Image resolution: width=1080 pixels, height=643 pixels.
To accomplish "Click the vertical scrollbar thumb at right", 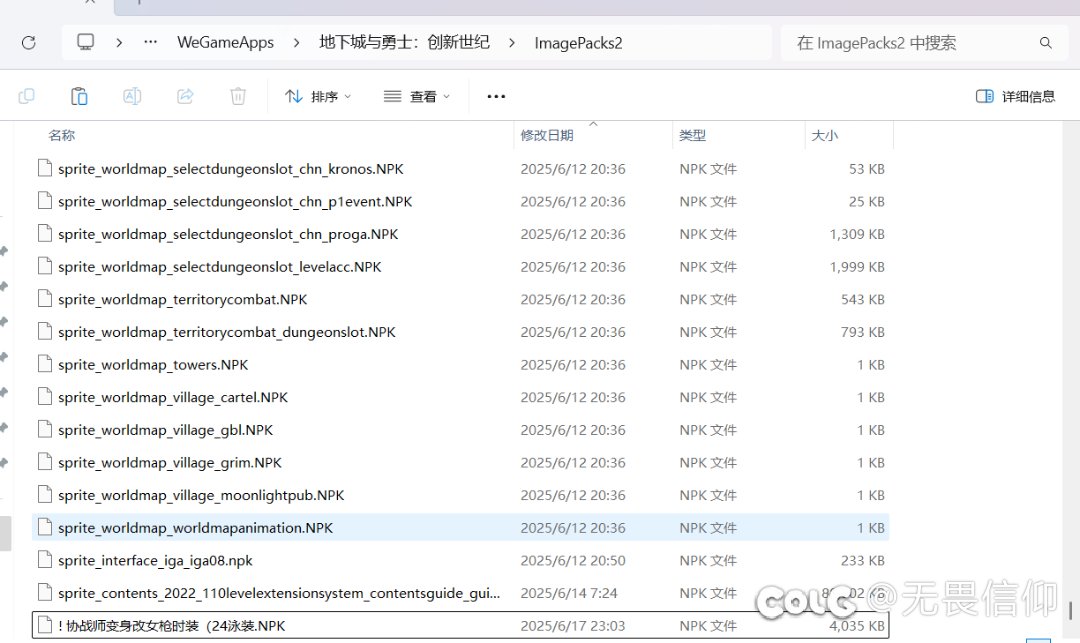I will pos(1070,610).
